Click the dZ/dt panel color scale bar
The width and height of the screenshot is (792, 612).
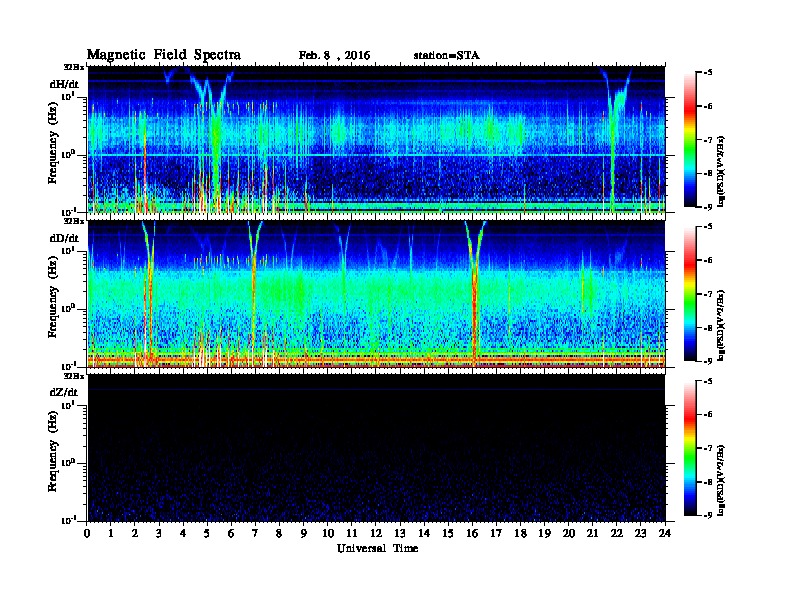coord(689,448)
